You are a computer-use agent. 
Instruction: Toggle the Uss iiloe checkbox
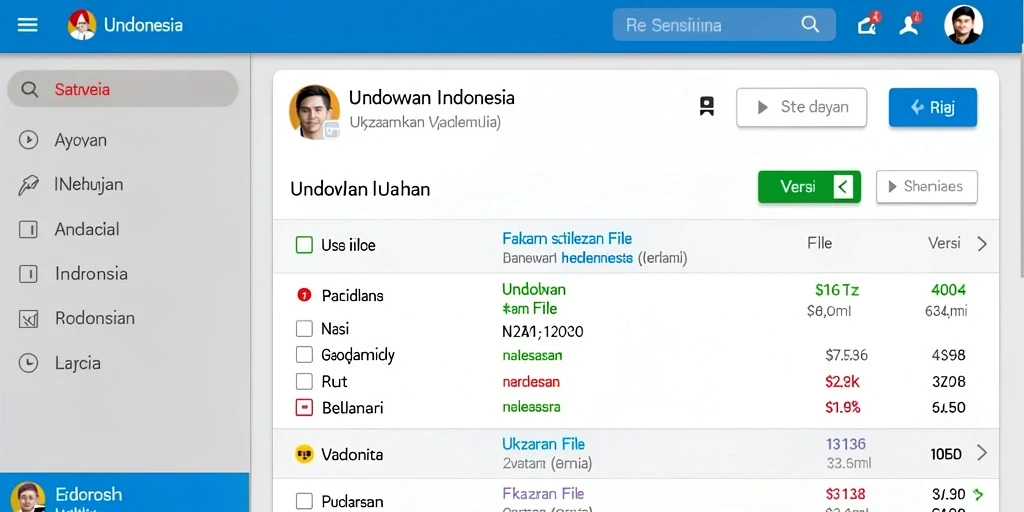pos(304,245)
